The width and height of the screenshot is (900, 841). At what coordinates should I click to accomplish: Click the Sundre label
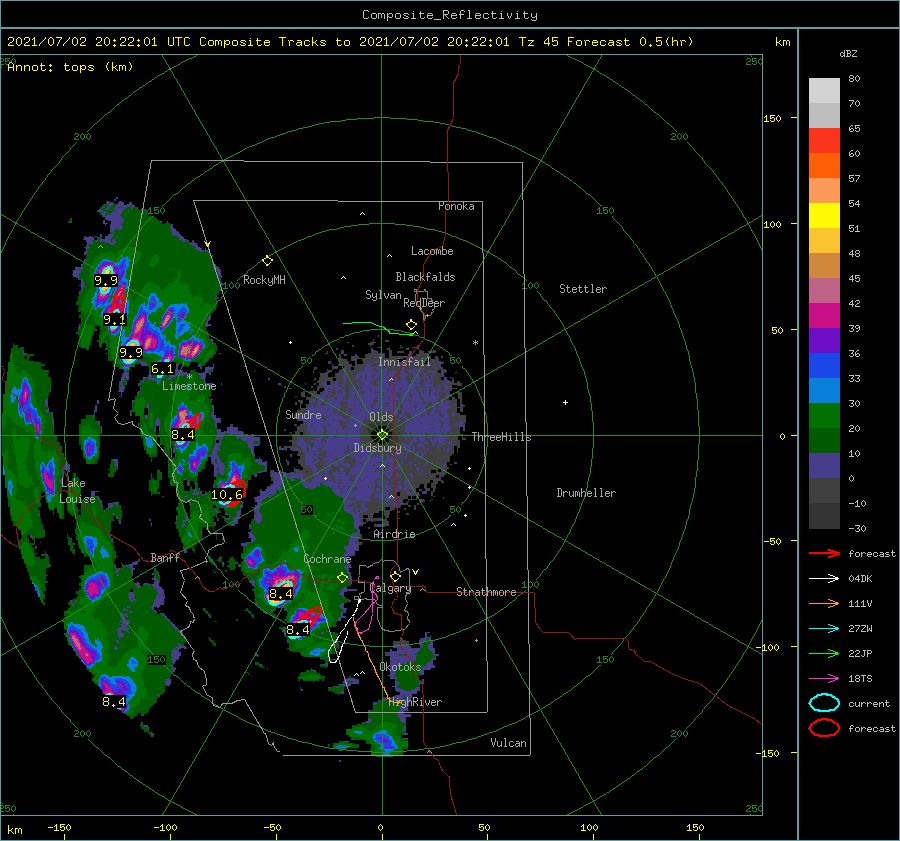pos(303,415)
